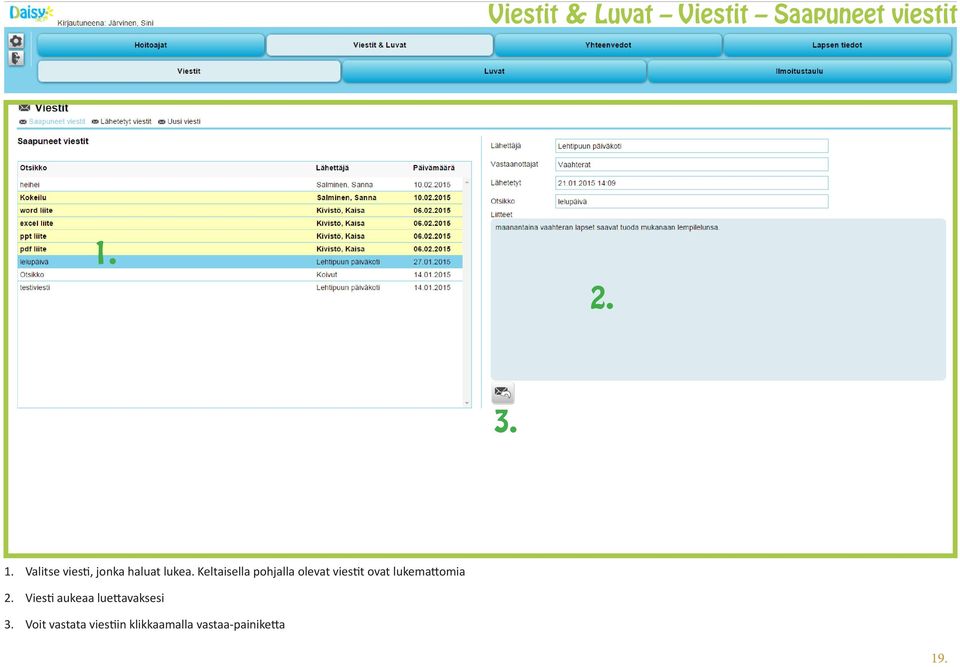
Task: Select the Viestit sub-tab
Action: (x=189, y=72)
